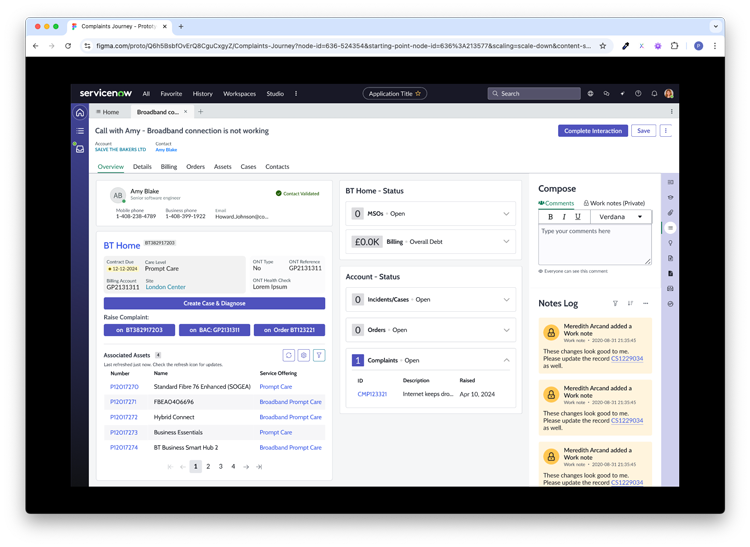Open the notifications bell icon
Screen dimensions: 750x547
pos(654,94)
